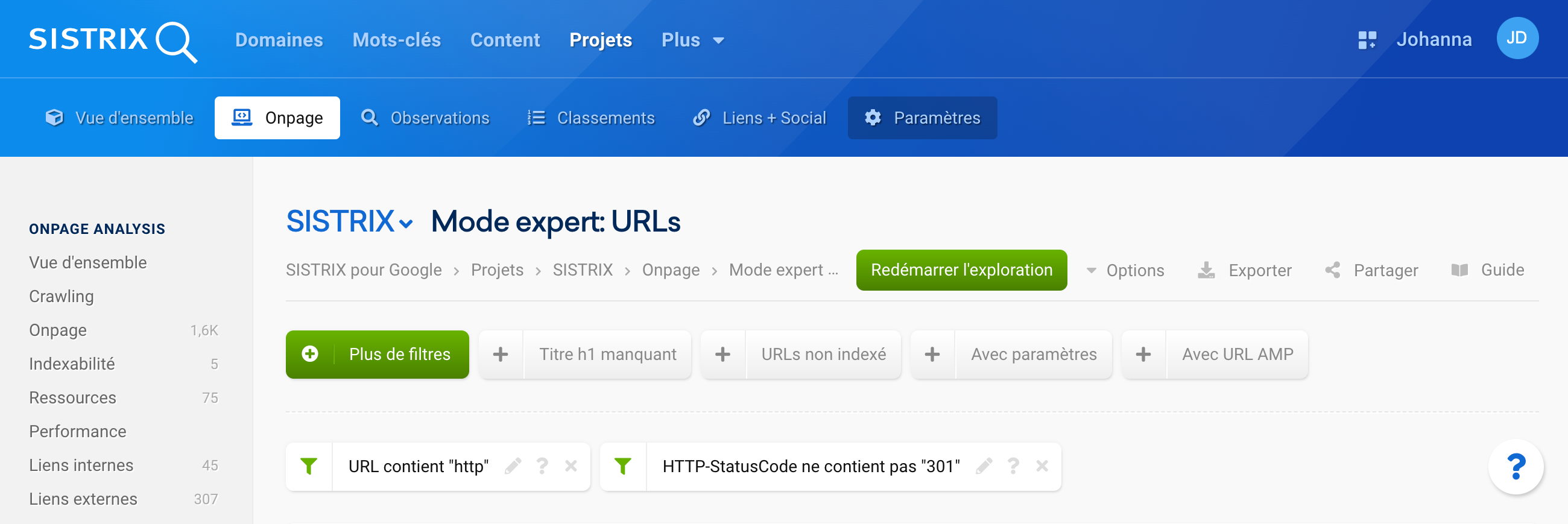Viewport: 1568px width, 524px height.
Task: Expand the Plus dropdown in top navigation
Action: point(693,40)
